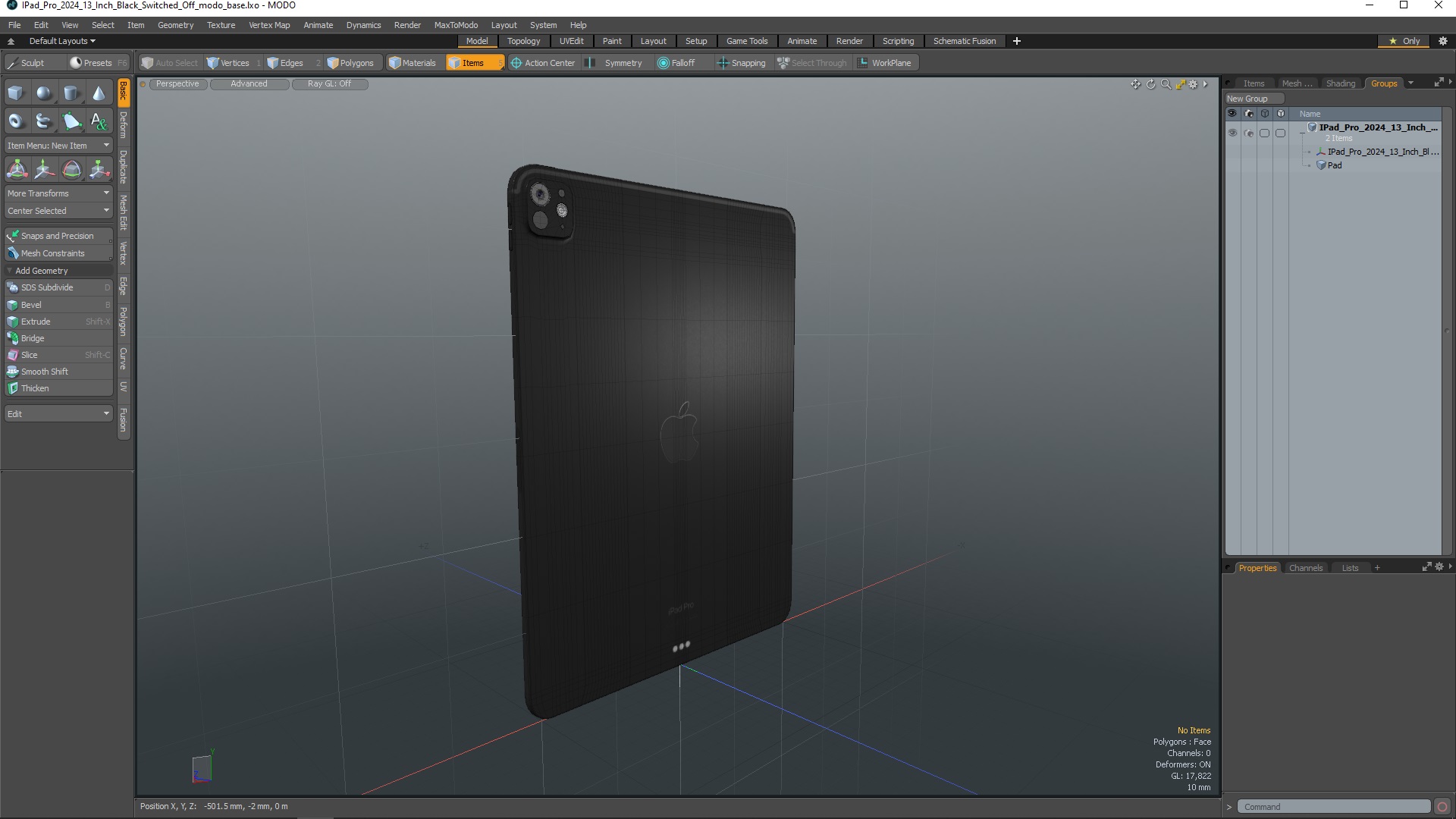Maximize the viewport with yellow arrows icon
Screen dimensions: 1456x819
click(x=1180, y=84)
